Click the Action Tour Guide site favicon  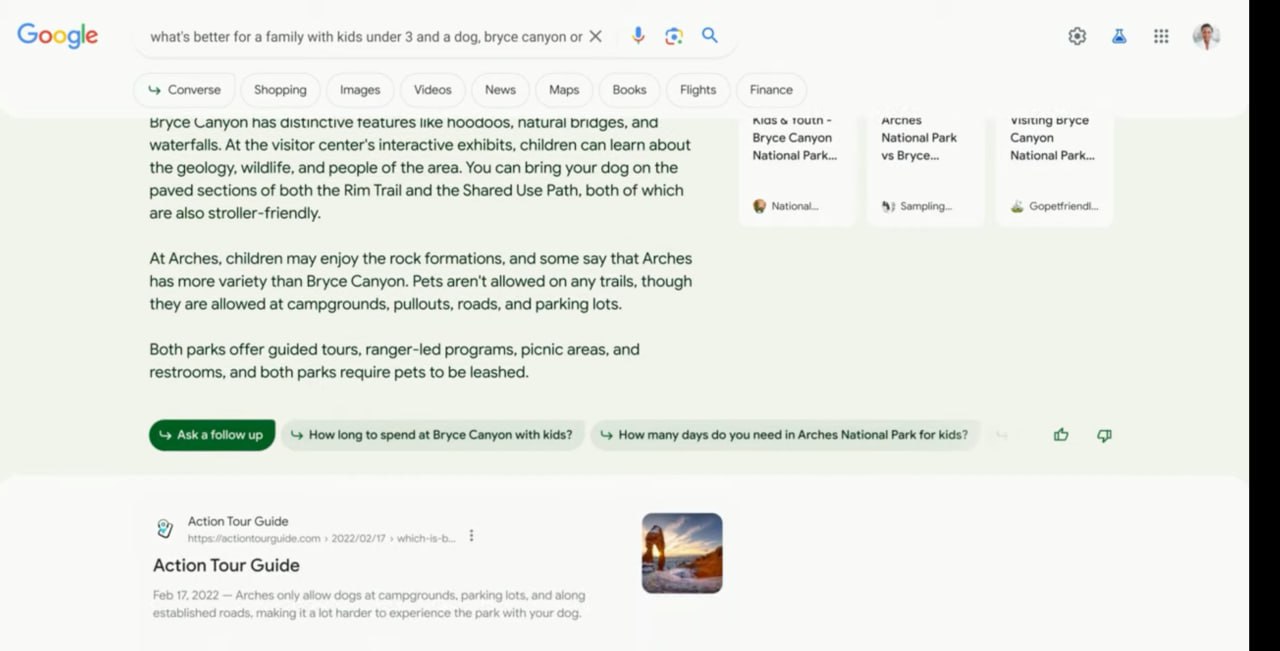click(x=165, y=529)
